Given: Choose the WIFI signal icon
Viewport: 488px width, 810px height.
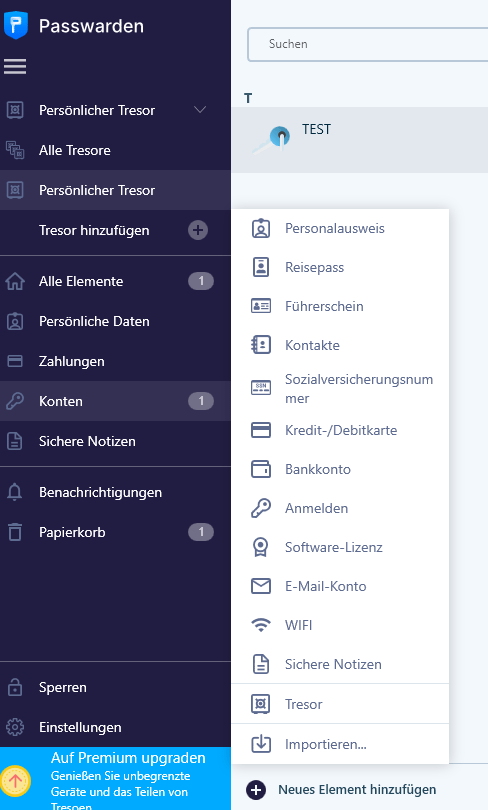Looking at the screenshot, I should tap(261, 625).
